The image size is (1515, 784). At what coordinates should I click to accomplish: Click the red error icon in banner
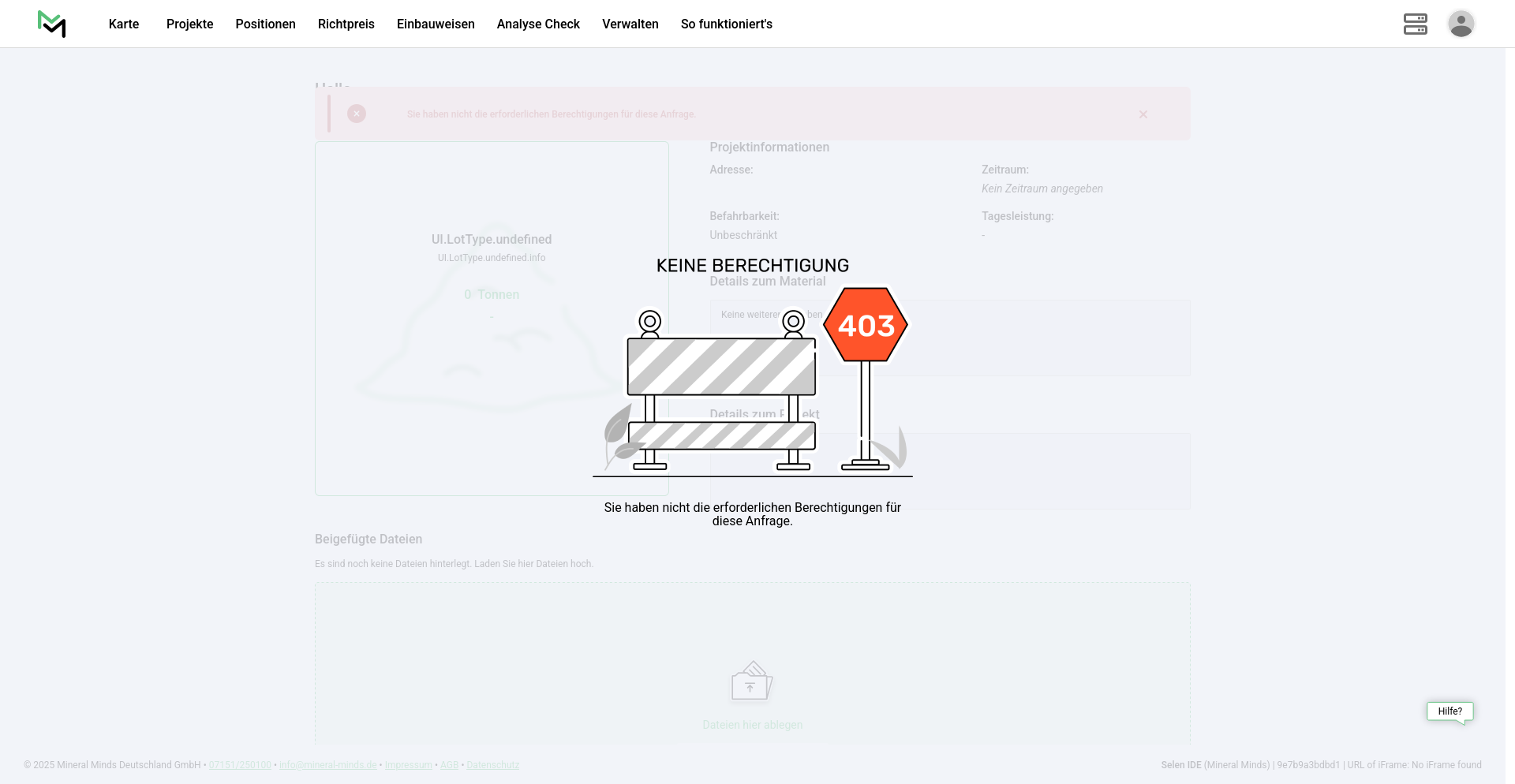coord(357,114)
